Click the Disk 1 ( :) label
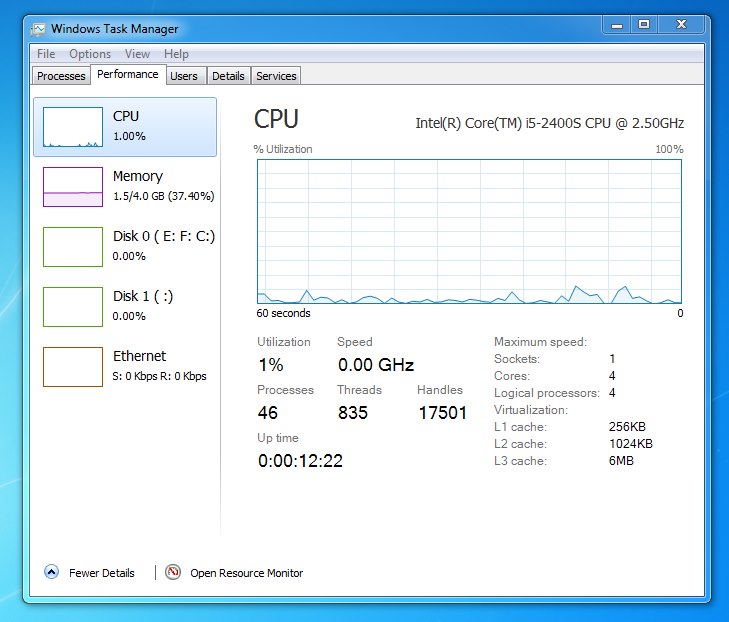 (x=143, y=296)
